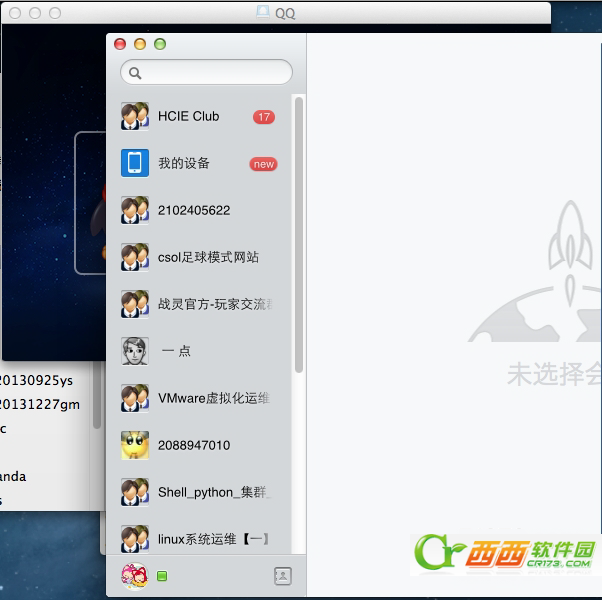Viewport: 602px width, 600px height.
Task: Open the linux系统运维【一】 group avatar
Action: (135, 539)
